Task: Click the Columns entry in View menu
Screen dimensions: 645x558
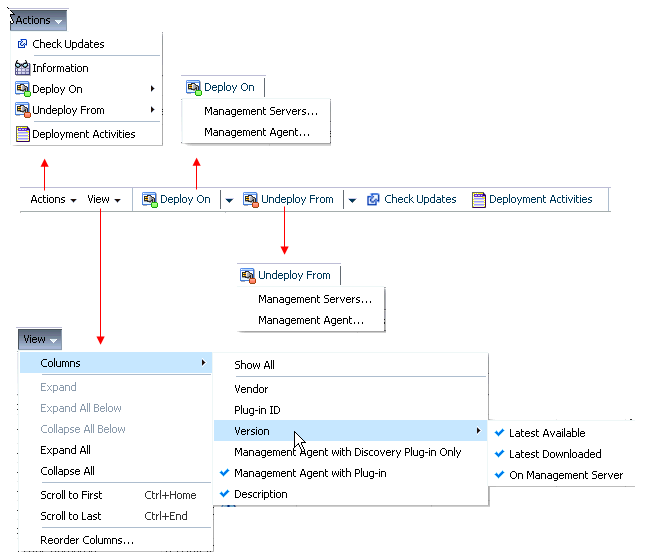Action: [x=116, y=363]
